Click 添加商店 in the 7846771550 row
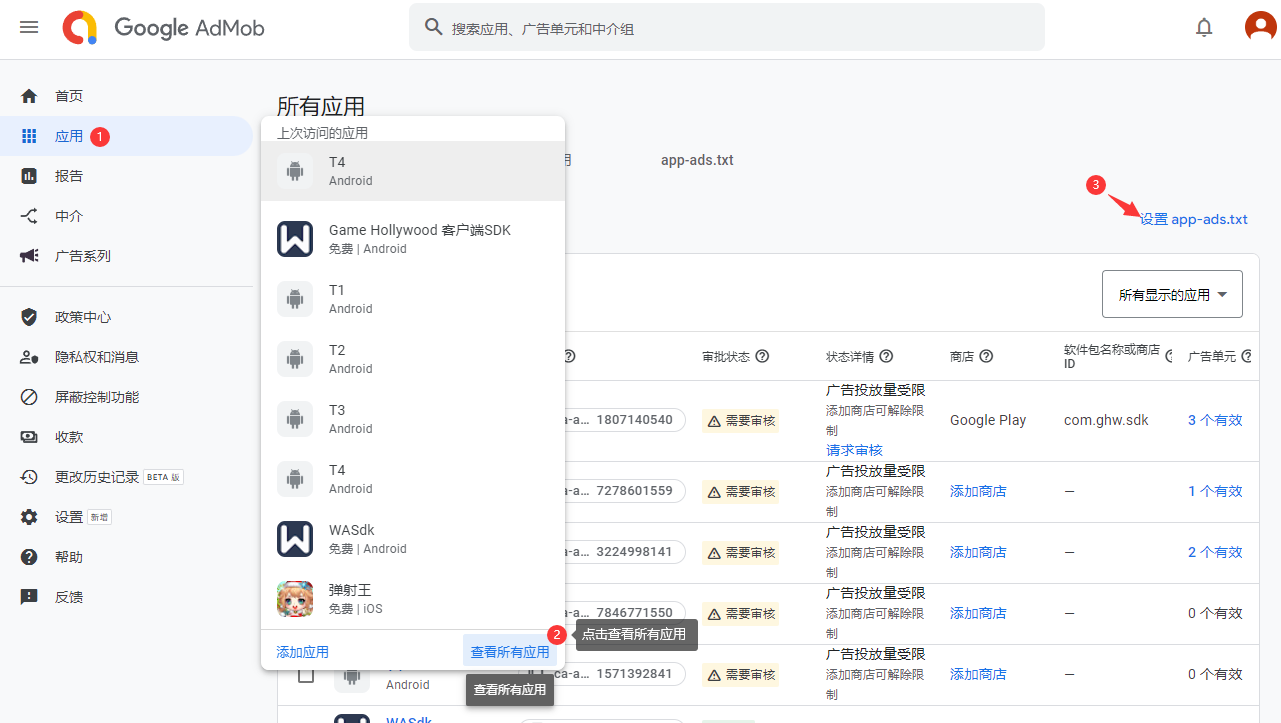The height and width of the screenshot is (723, 1281). [x=978, y=613]
